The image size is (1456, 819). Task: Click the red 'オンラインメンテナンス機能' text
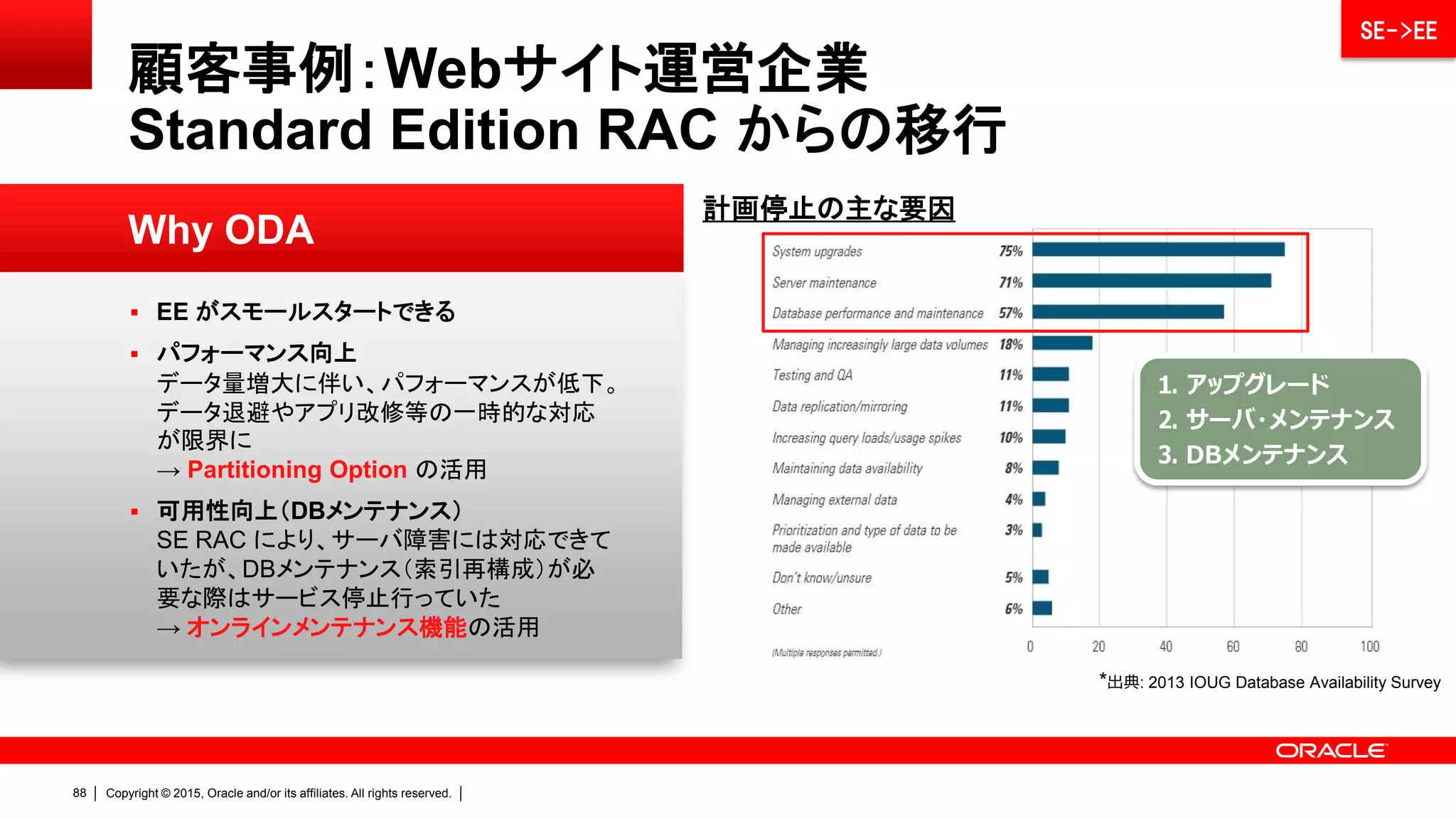pos(326,627)
